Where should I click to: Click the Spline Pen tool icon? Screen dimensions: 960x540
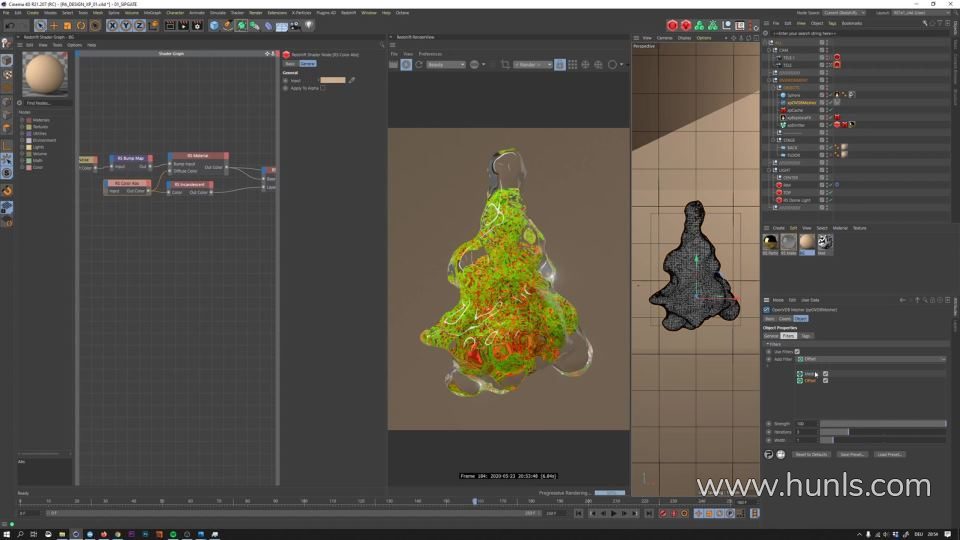pyautogui.click(x=228, y=26)
